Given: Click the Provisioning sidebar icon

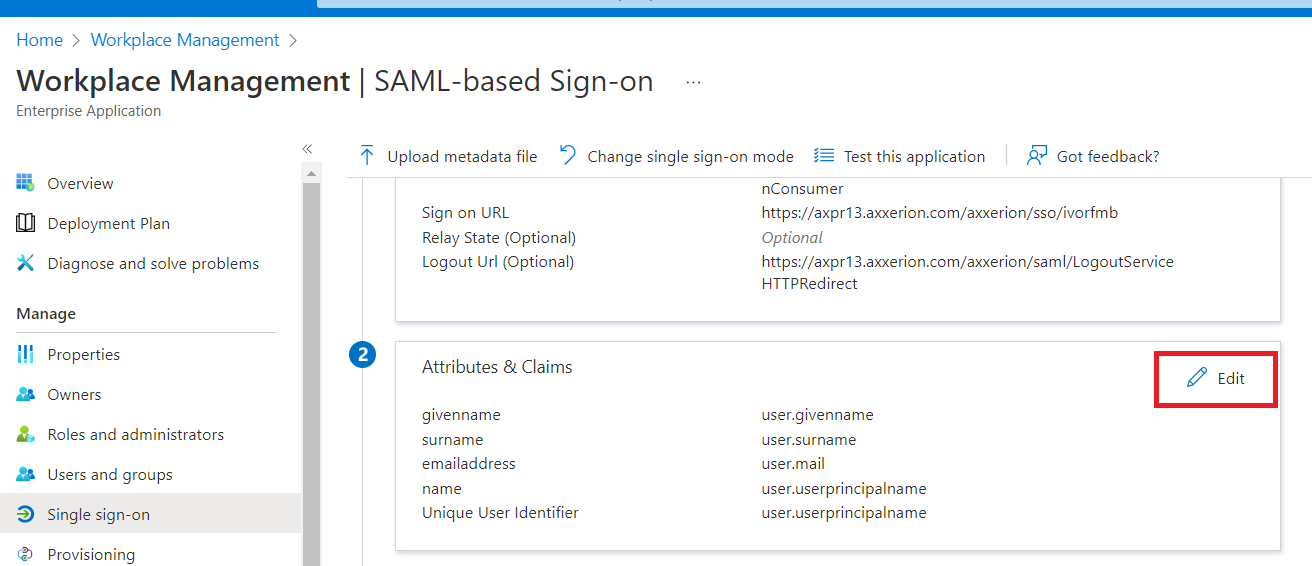Looking at the screenshot, I should 26,554.
